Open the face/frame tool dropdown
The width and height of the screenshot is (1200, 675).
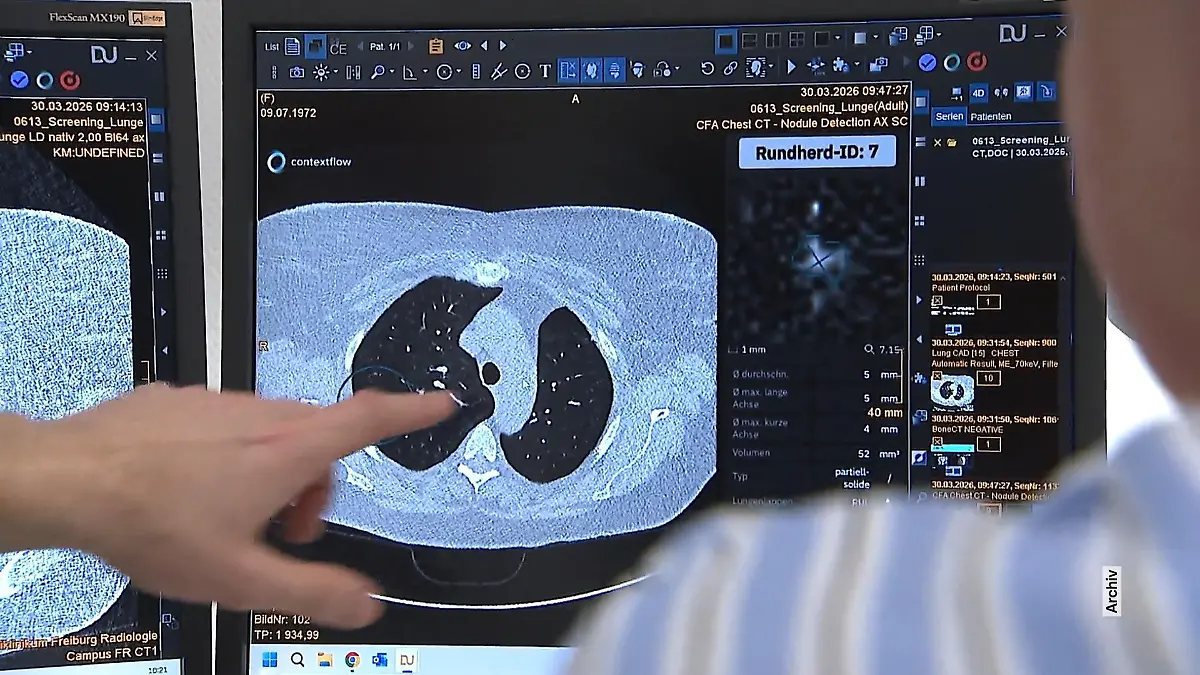tap(771, 66)
